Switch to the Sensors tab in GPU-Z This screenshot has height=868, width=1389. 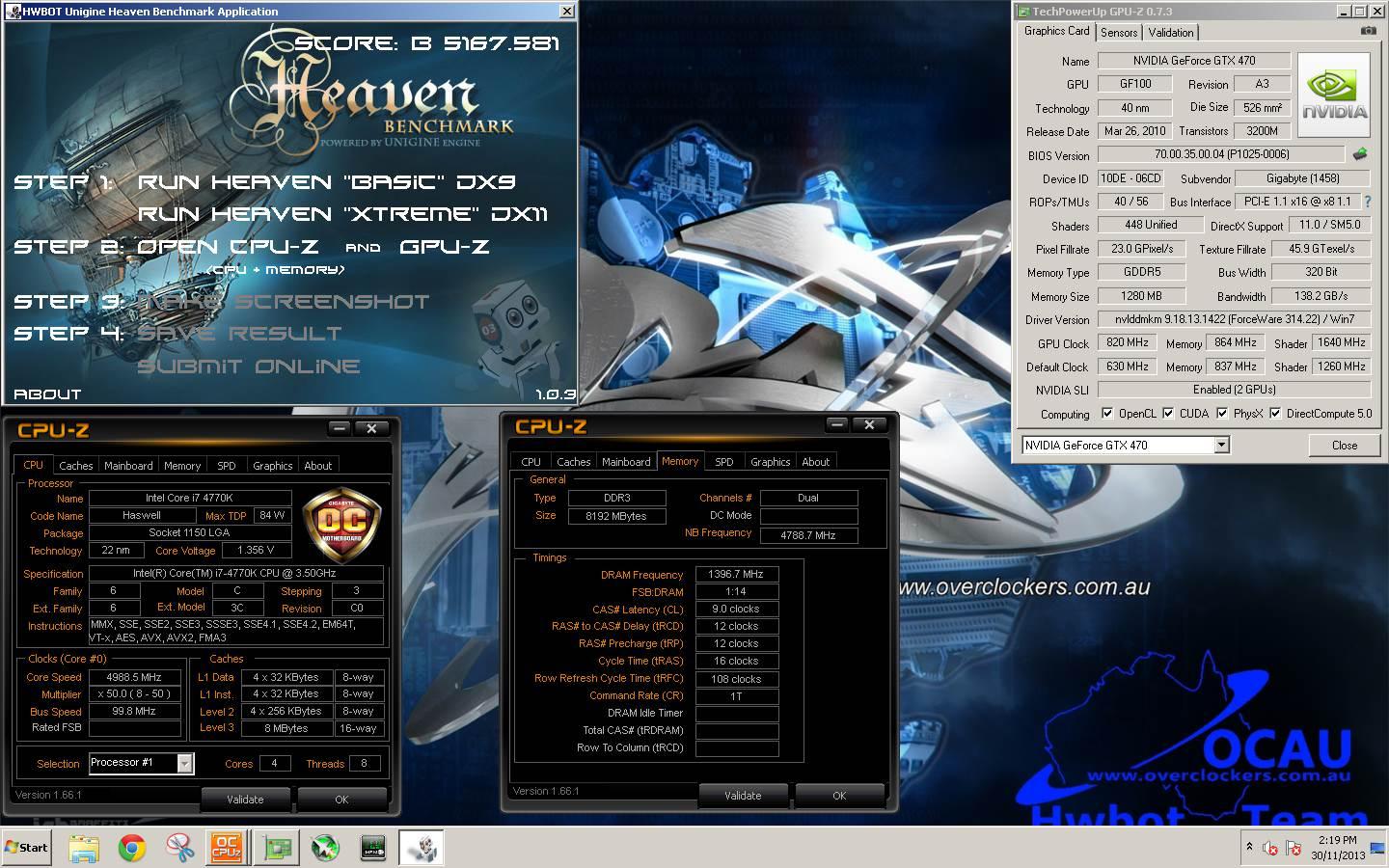point(1119,33)
